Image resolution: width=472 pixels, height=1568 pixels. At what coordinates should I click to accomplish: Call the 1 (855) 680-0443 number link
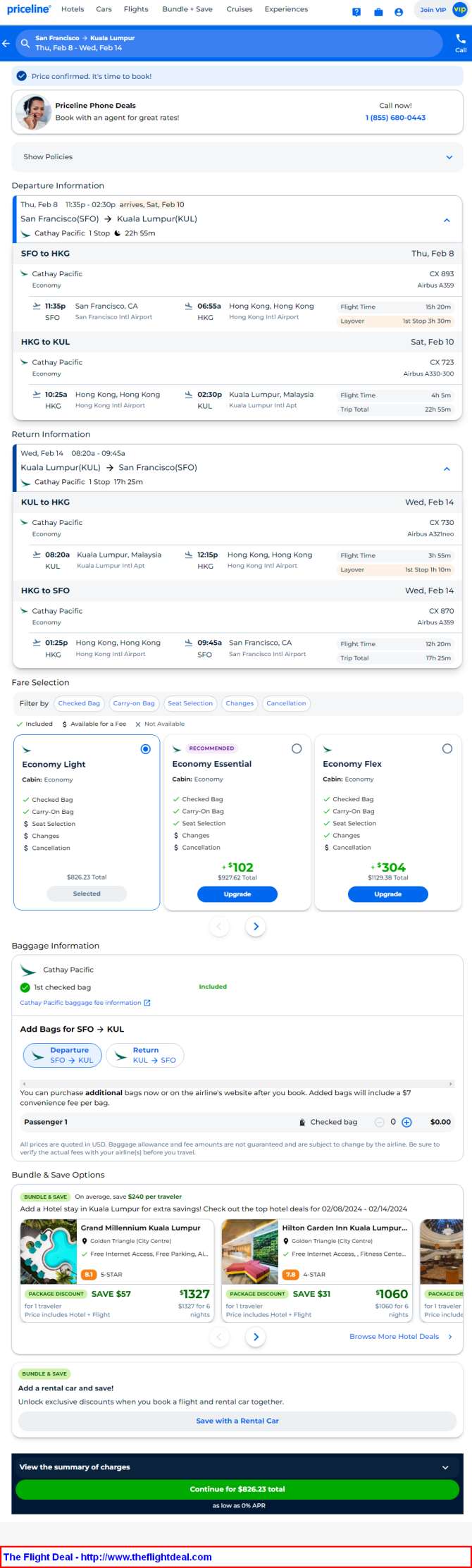click(x=395, y=118)
